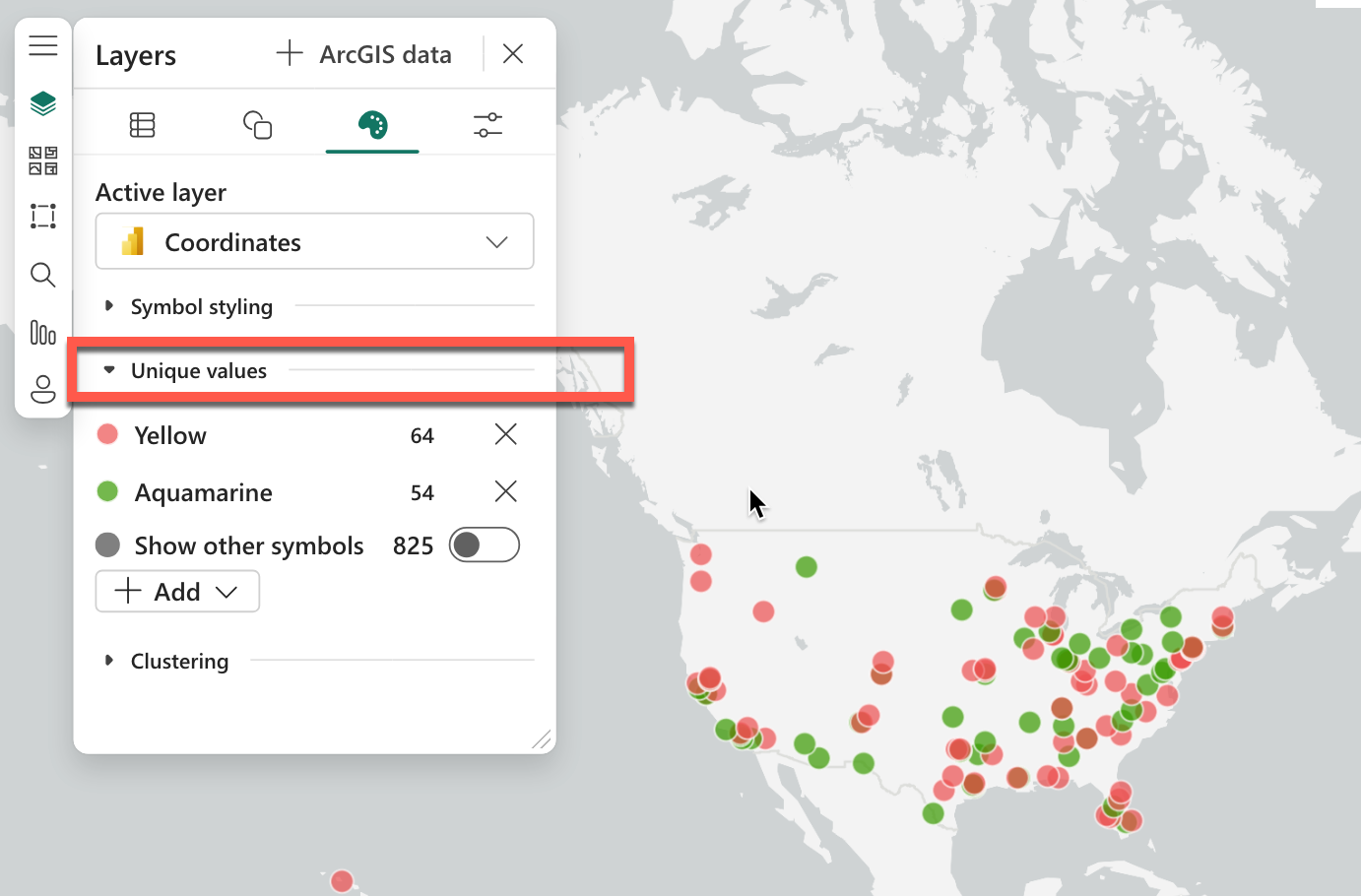This screenshot has width=1361, height=896.
Task: Open the analytics charts tool
Action: pos(42,333)
